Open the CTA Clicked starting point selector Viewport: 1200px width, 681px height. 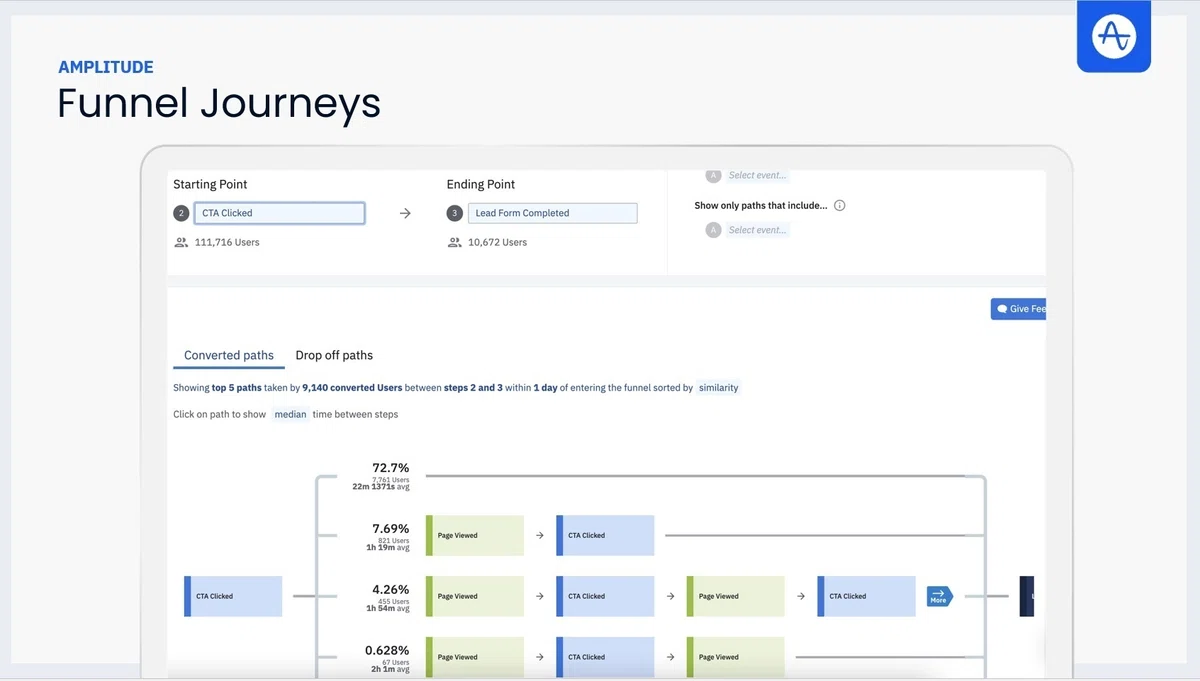[279, 213]
